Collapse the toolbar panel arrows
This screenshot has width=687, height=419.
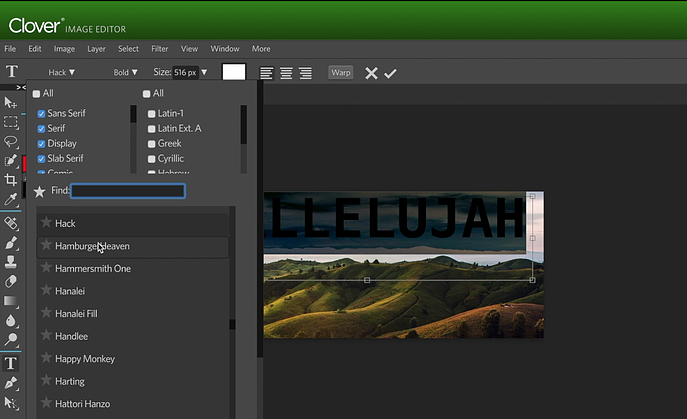21,88
